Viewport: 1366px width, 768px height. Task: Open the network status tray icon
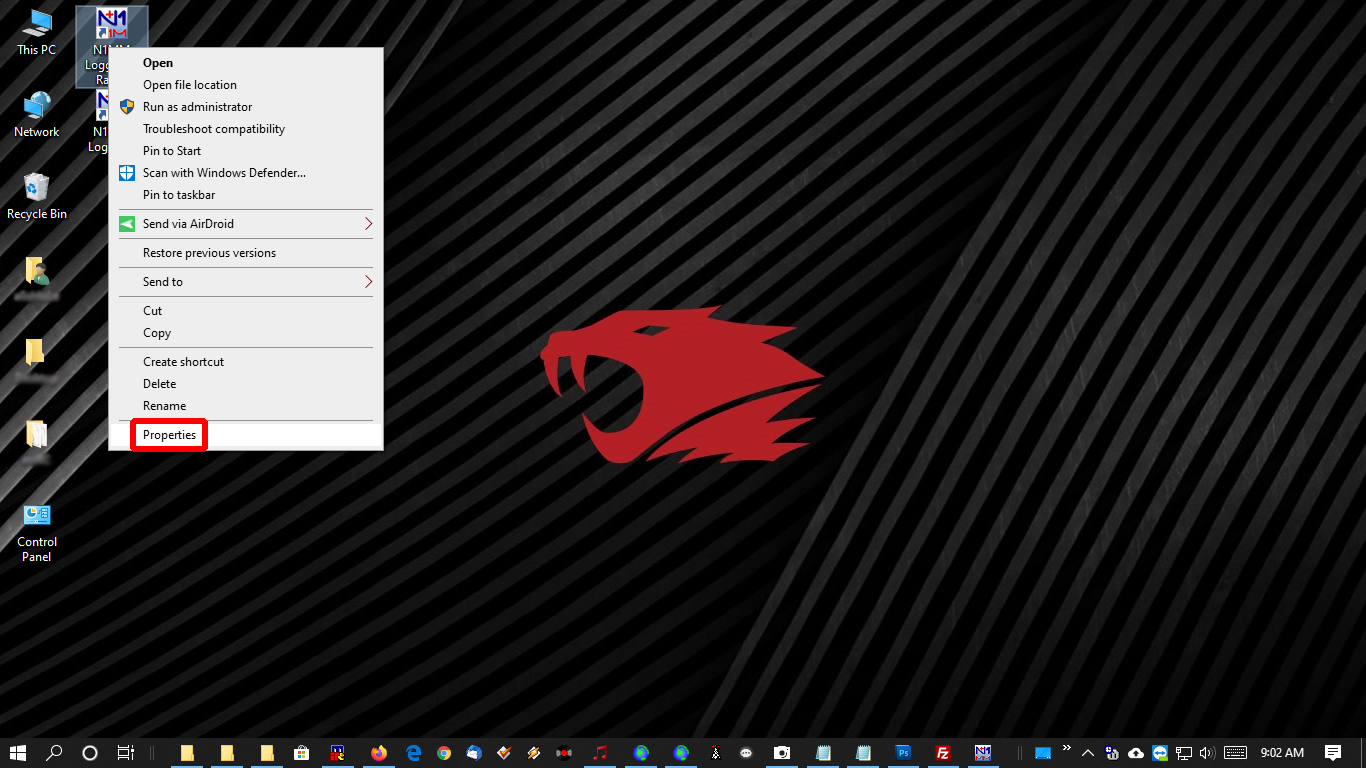[x=1184, y=753]
